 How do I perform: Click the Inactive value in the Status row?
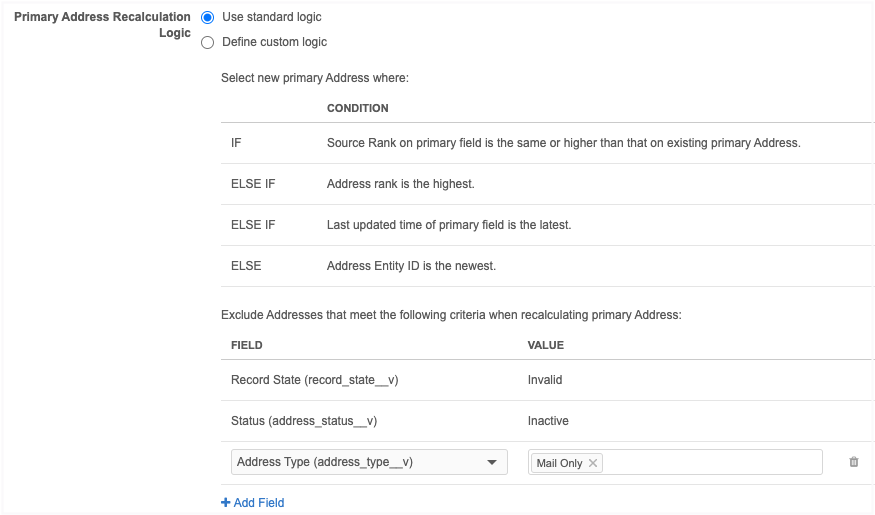(548, 421)
